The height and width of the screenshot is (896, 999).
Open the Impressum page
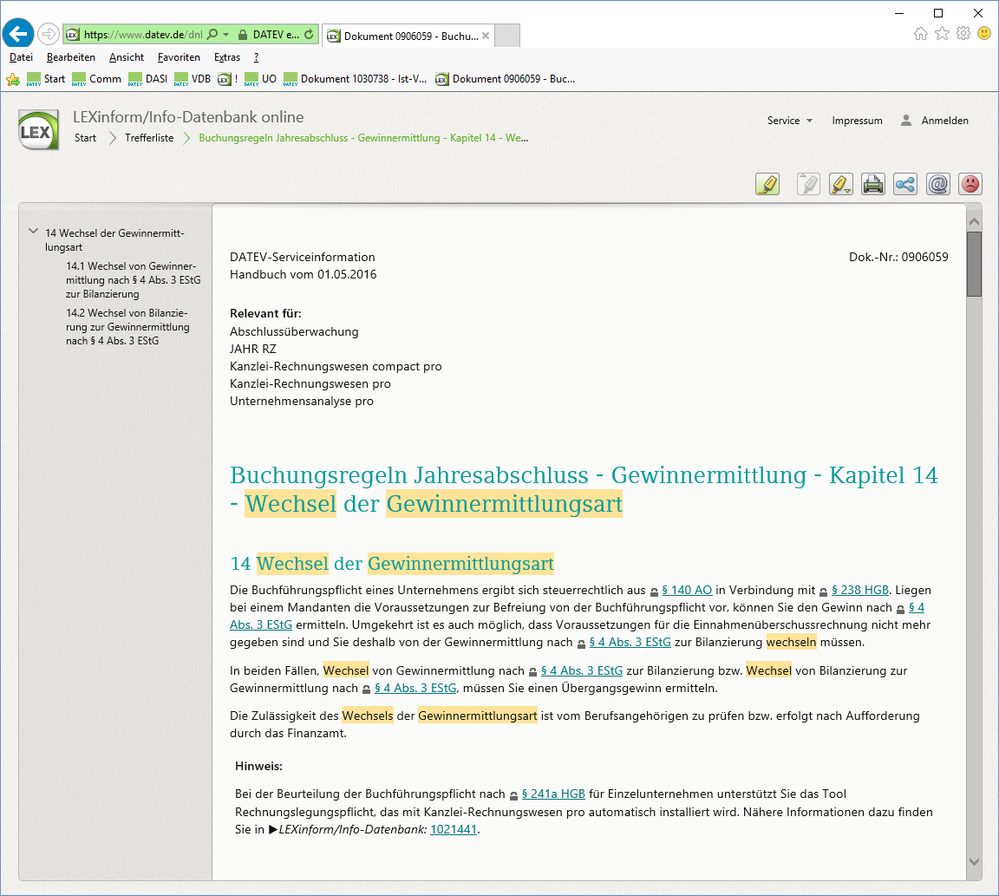(x=857, y=120)
